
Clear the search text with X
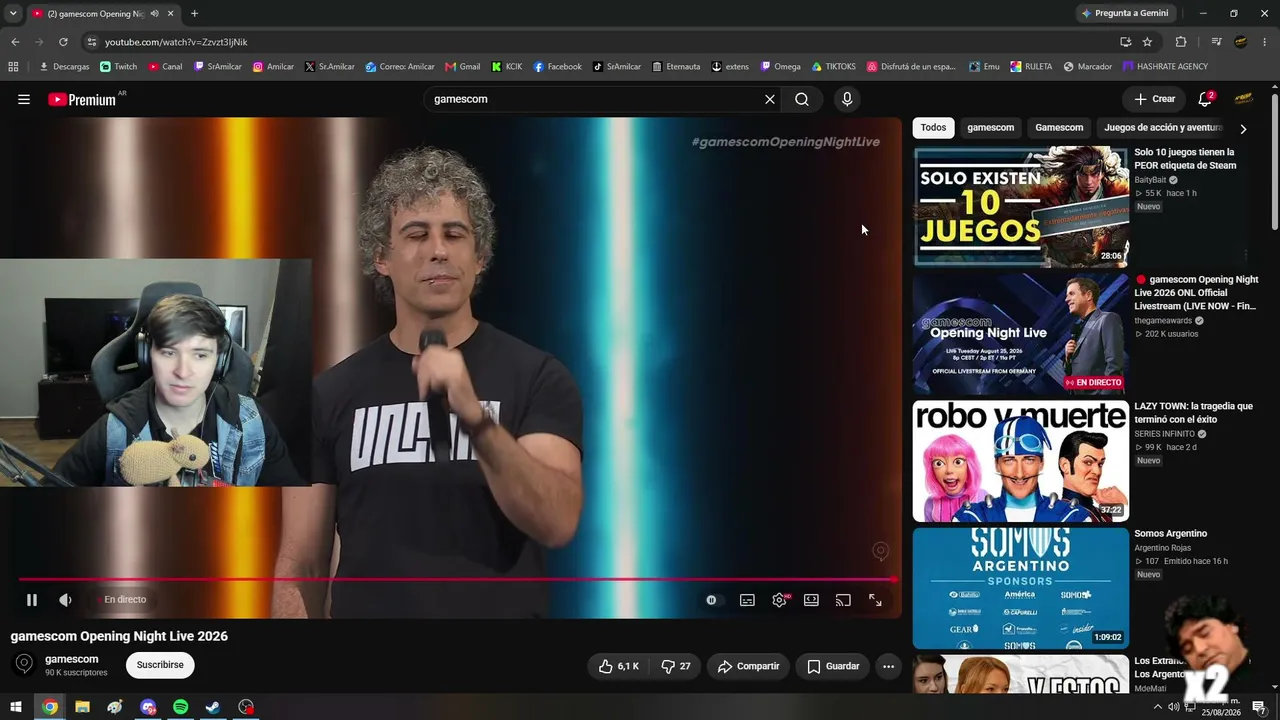tap(770, 99)
